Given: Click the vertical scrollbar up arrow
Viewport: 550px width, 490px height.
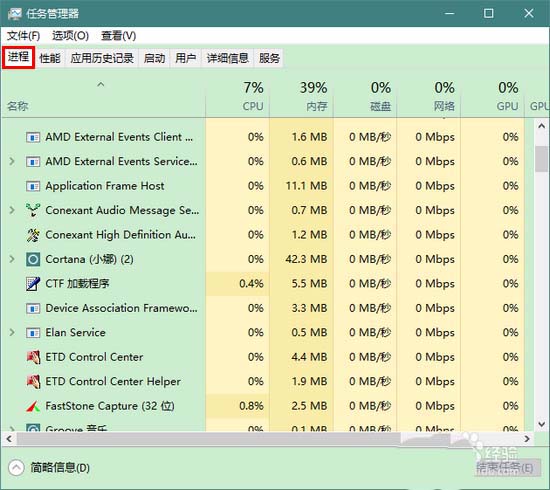Looking at the screenshot, I should point(542,126).
